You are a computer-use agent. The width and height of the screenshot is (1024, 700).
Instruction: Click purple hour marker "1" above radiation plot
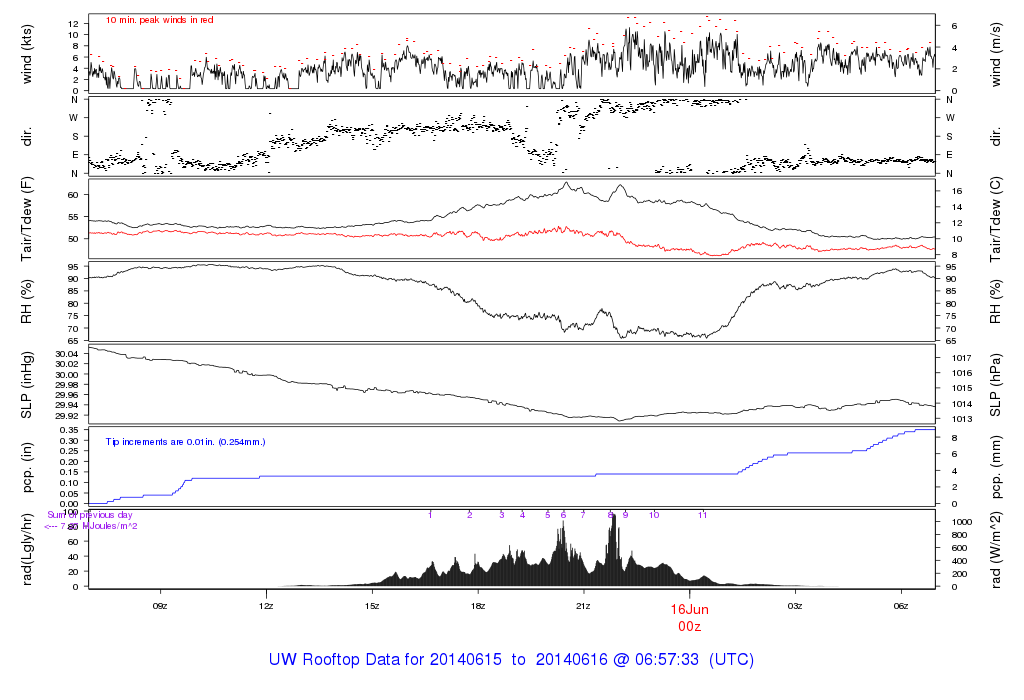point(430,515)
